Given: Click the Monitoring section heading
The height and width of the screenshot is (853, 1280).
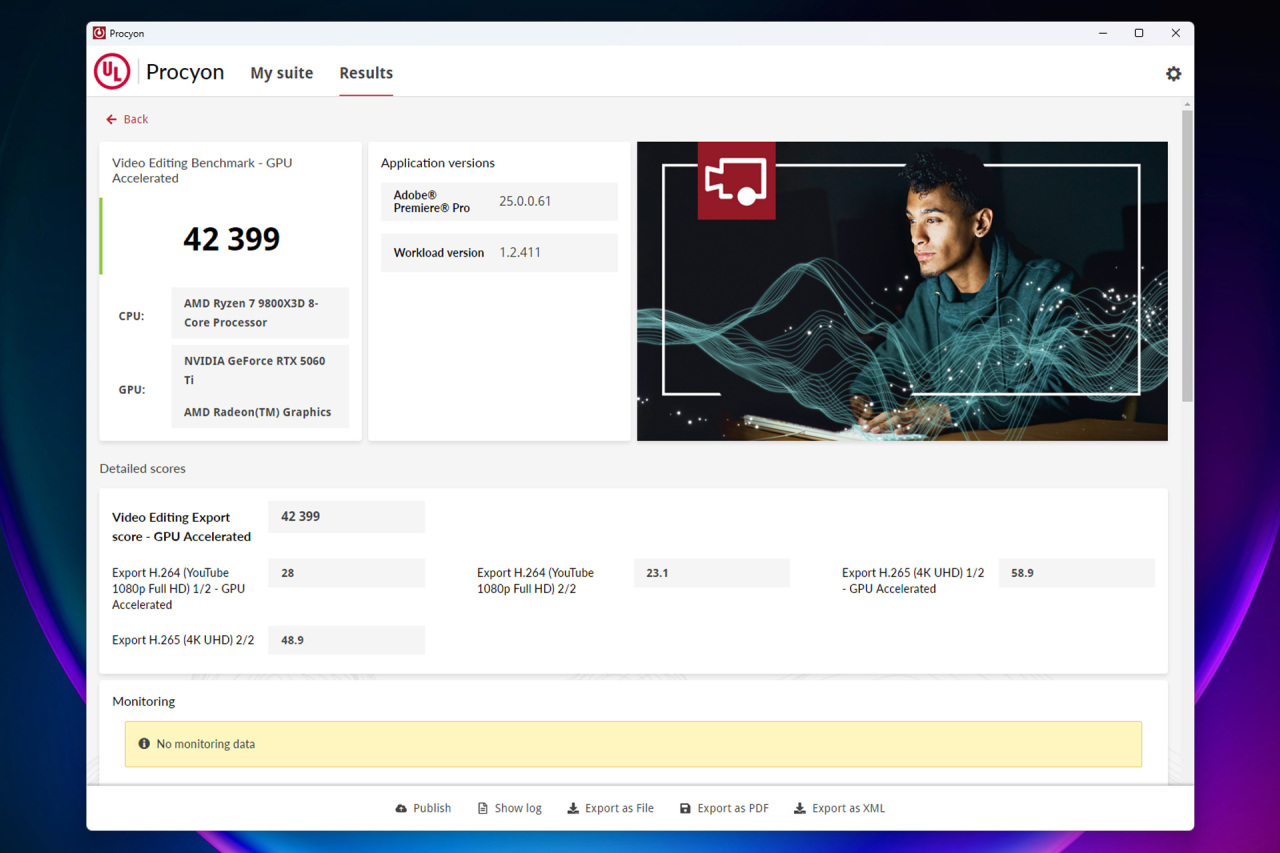Looking at the screenshot, I should (x=143, y=701).
